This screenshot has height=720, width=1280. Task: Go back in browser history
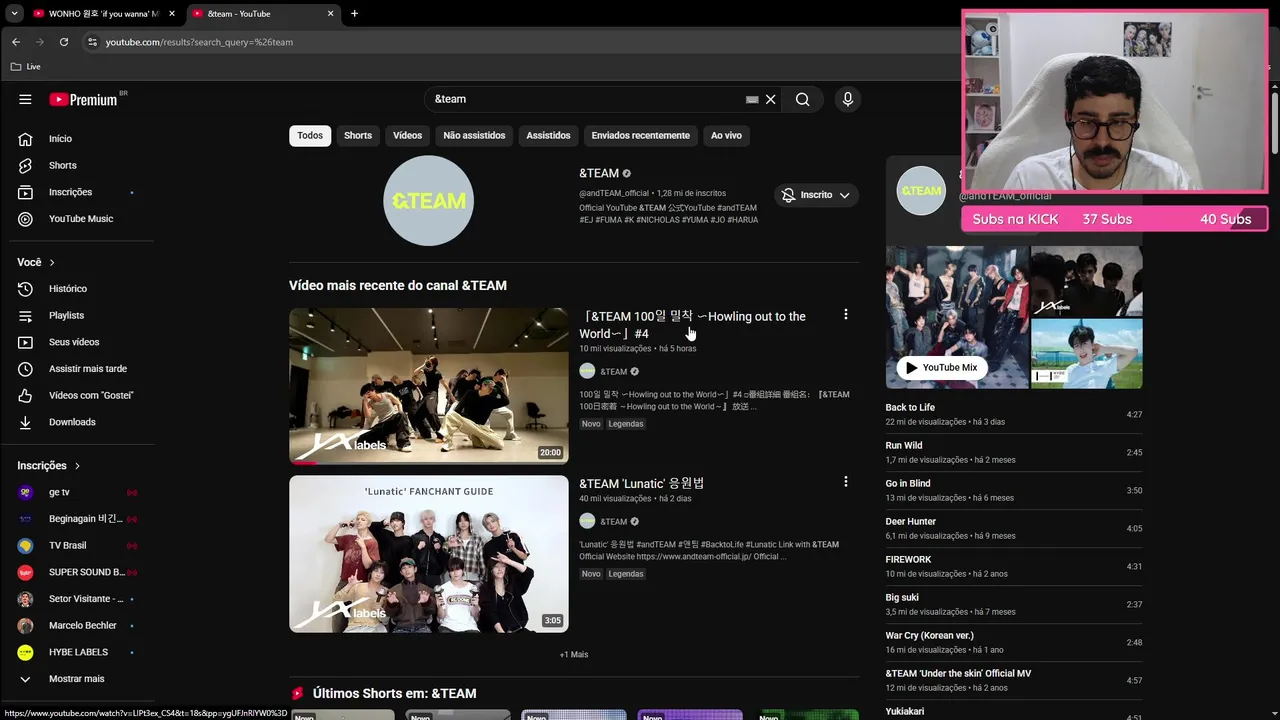(16, 42)
